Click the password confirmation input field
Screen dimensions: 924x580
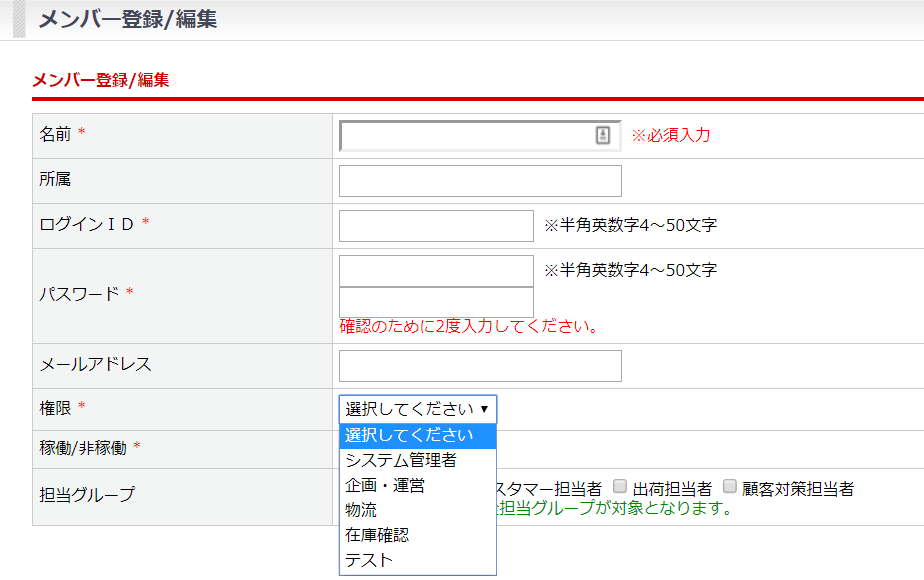(436, 302)
